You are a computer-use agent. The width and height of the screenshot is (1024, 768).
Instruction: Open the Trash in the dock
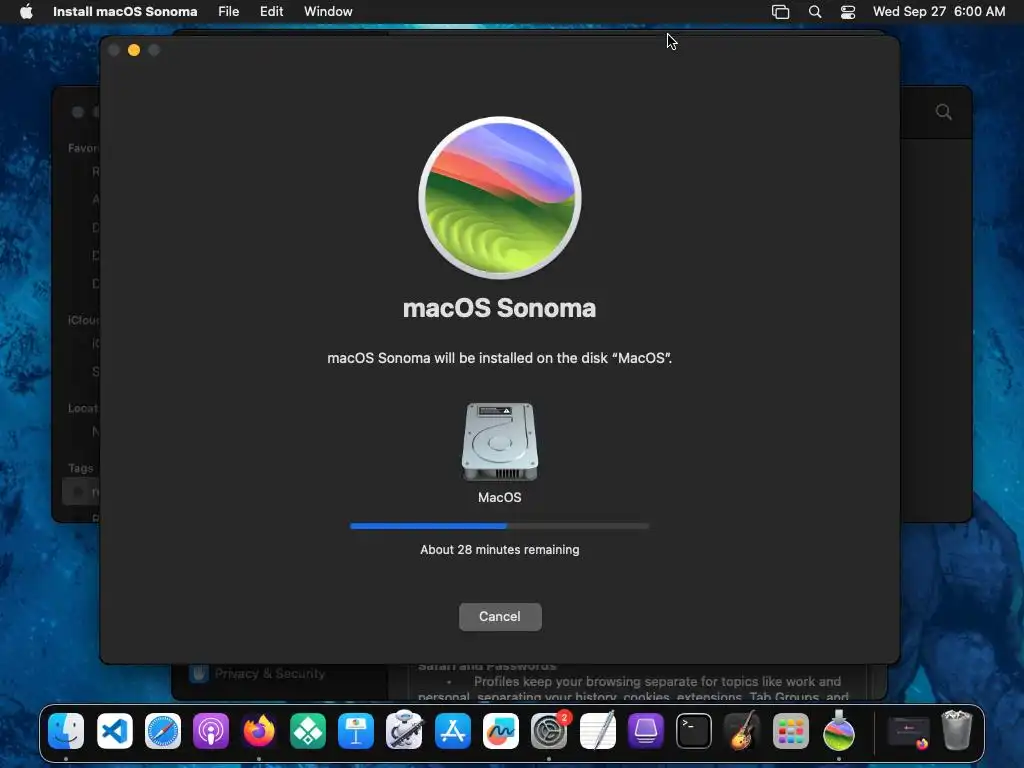coord(957,730)
